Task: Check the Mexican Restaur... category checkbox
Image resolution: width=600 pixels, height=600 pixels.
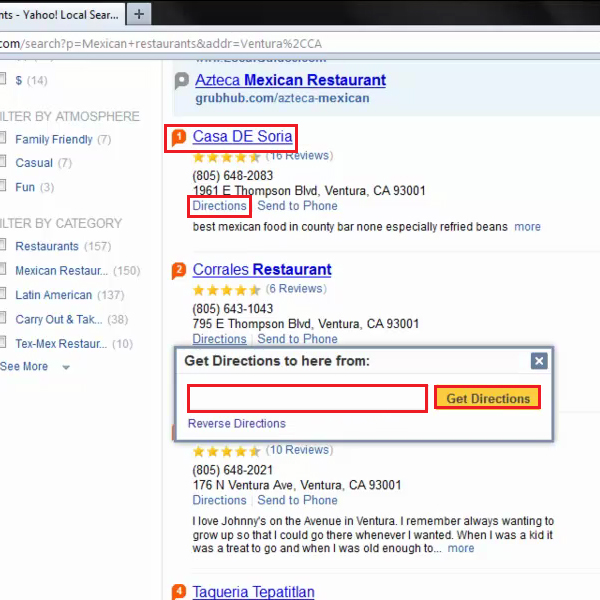Action: [x=3, y=269]
